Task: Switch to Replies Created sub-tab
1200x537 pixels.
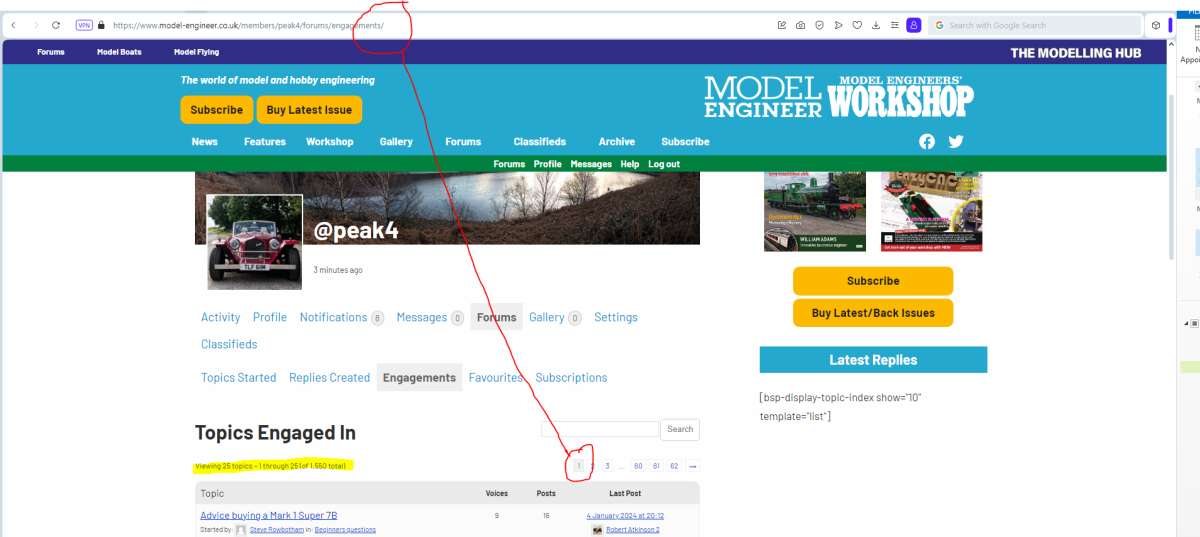Action: [x=329, y=378]
